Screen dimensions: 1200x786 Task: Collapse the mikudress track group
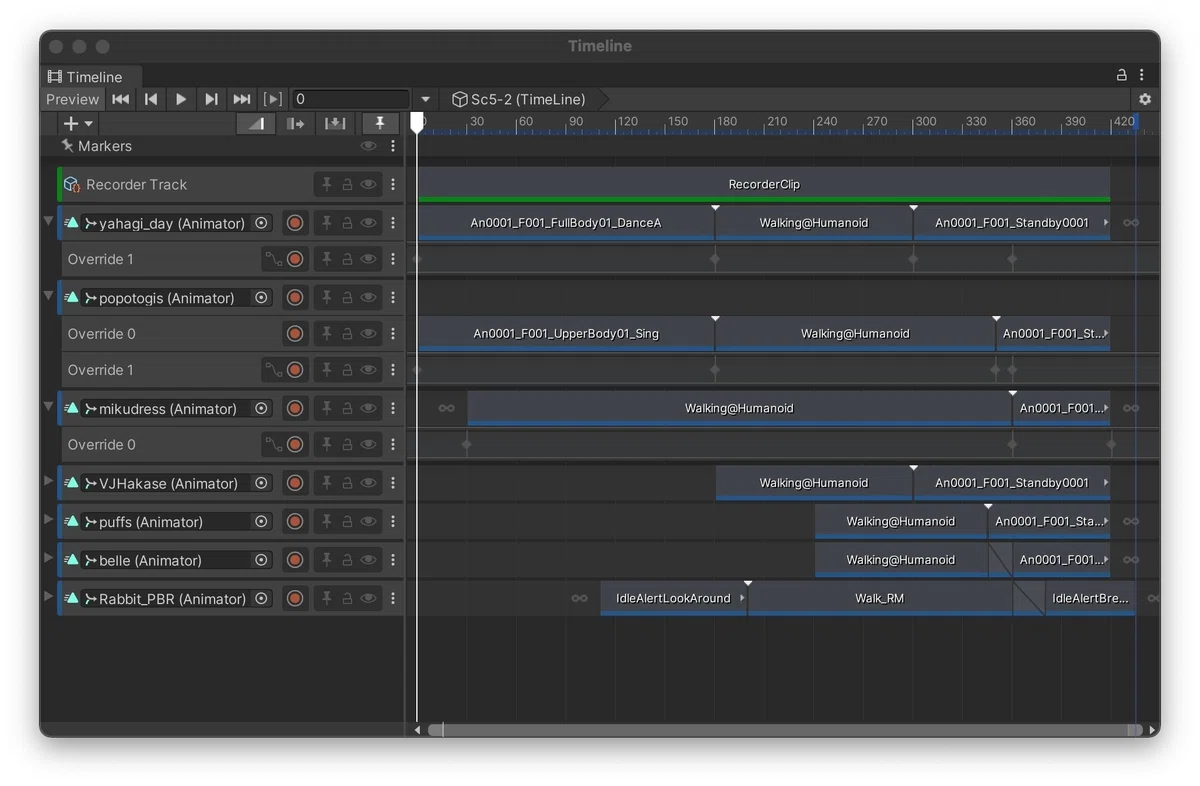[48, 407]
